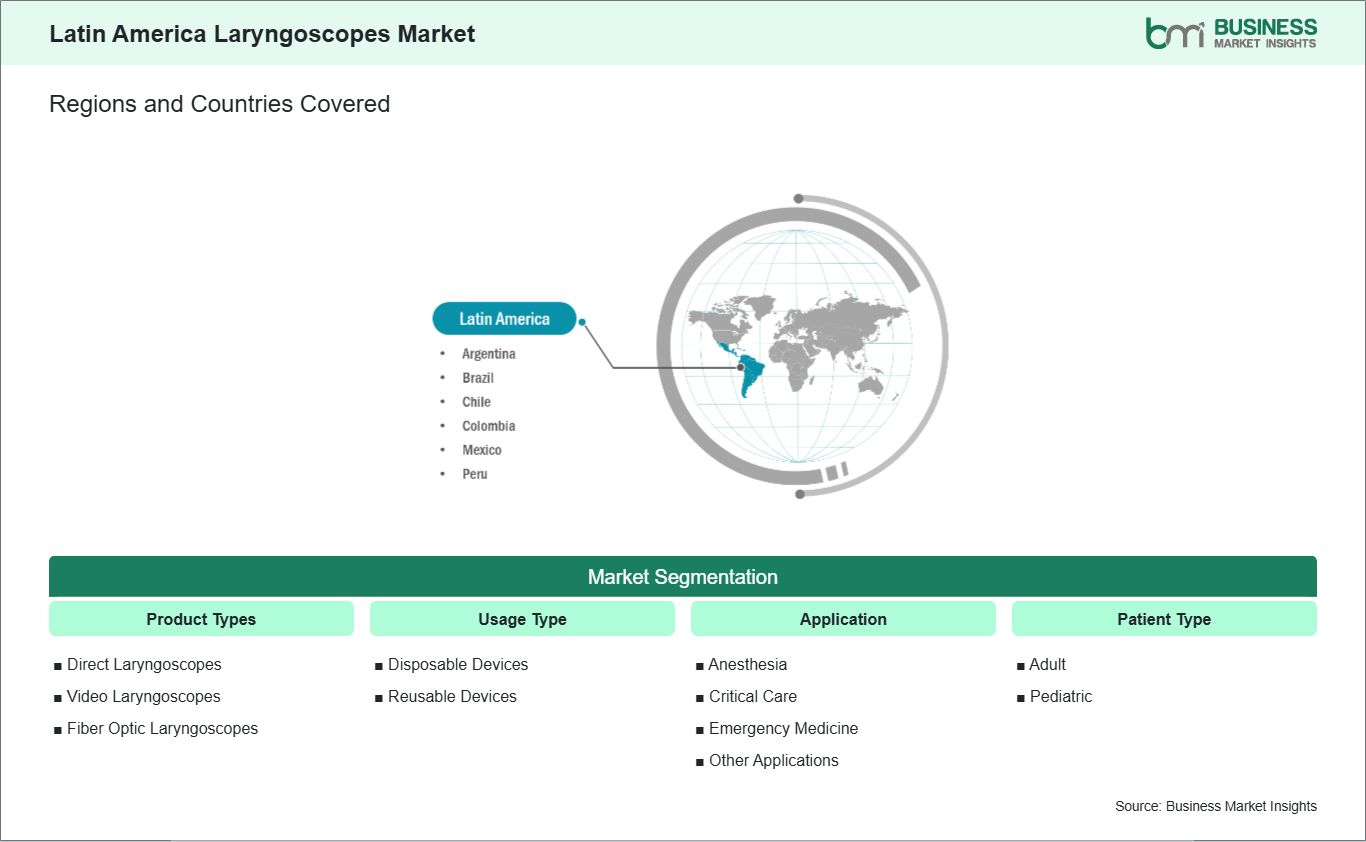Click 'Source: Business Market Insights' text

[1216, 806]
